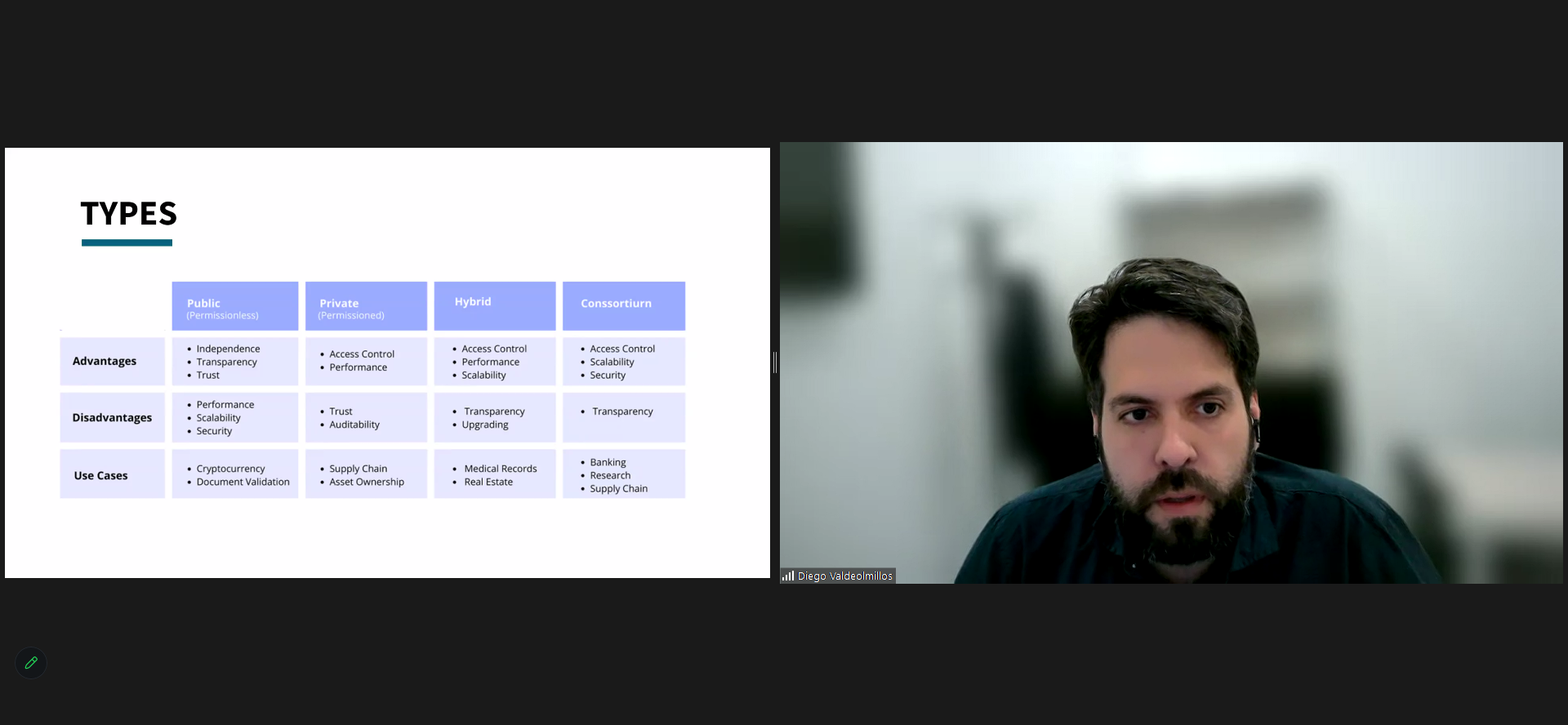Click the TYPES slide title
Screen dimensions: 1568x725
click(x=129, y=214)
